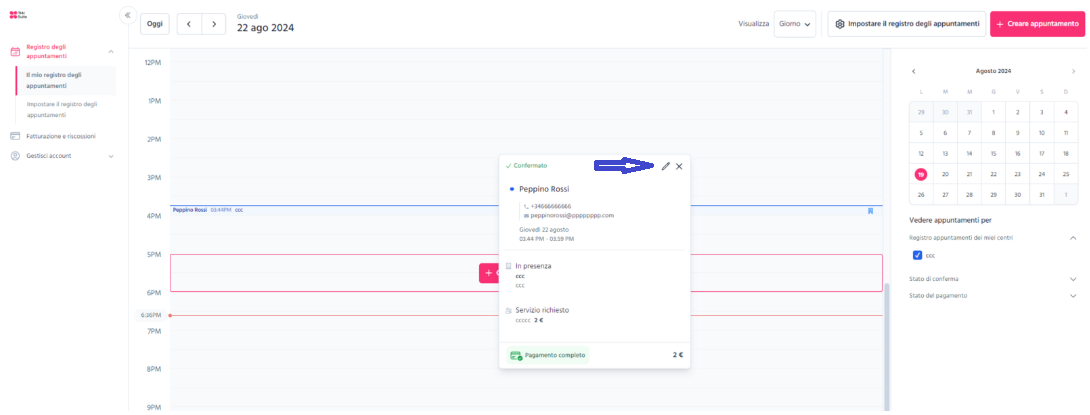Expand Gestisci account sidebar menu
This screenshot has height=415, width=1090.
(x=111, y=156)
